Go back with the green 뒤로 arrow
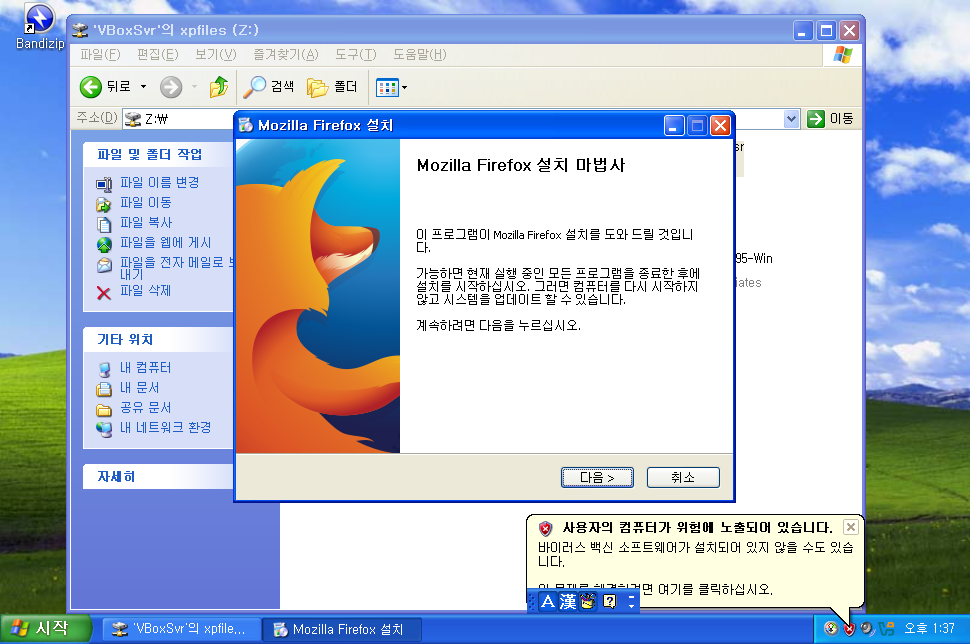The height and width of the screenshot is (644, 970). 105,87
